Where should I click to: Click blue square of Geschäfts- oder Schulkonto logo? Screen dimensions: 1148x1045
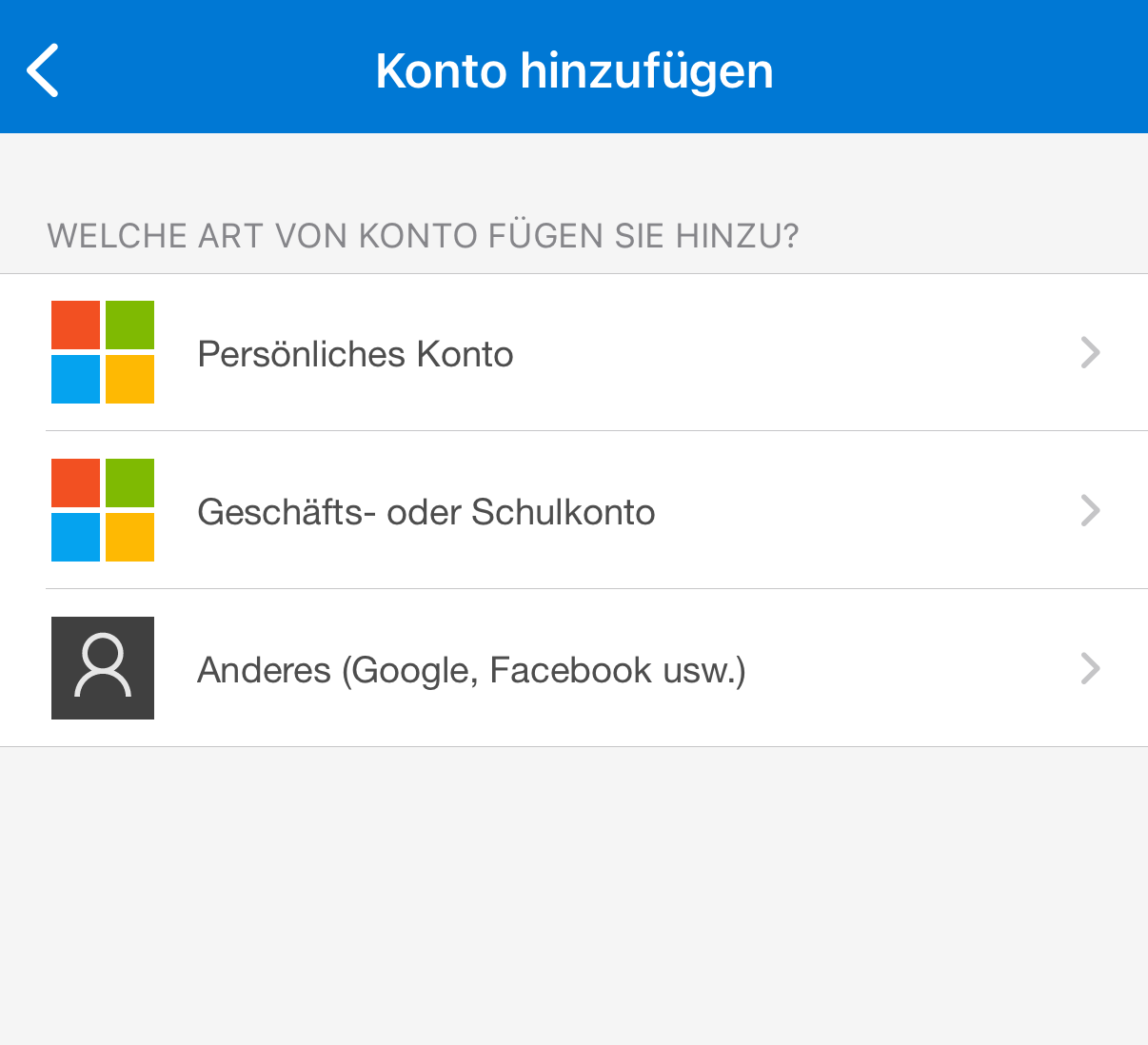76,537
